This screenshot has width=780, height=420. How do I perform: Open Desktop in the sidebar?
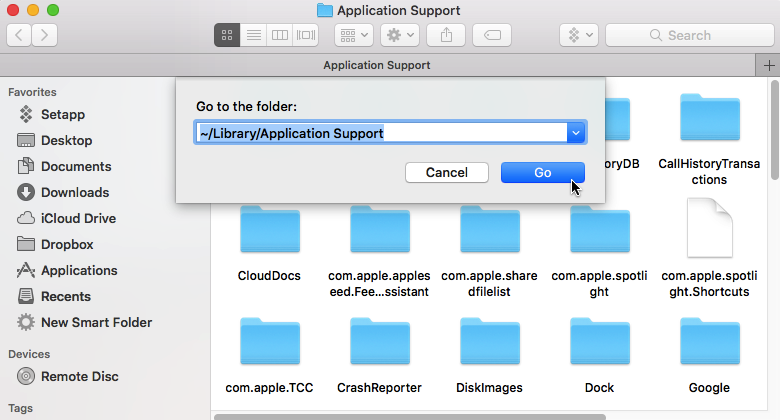[x=66, y=140]
